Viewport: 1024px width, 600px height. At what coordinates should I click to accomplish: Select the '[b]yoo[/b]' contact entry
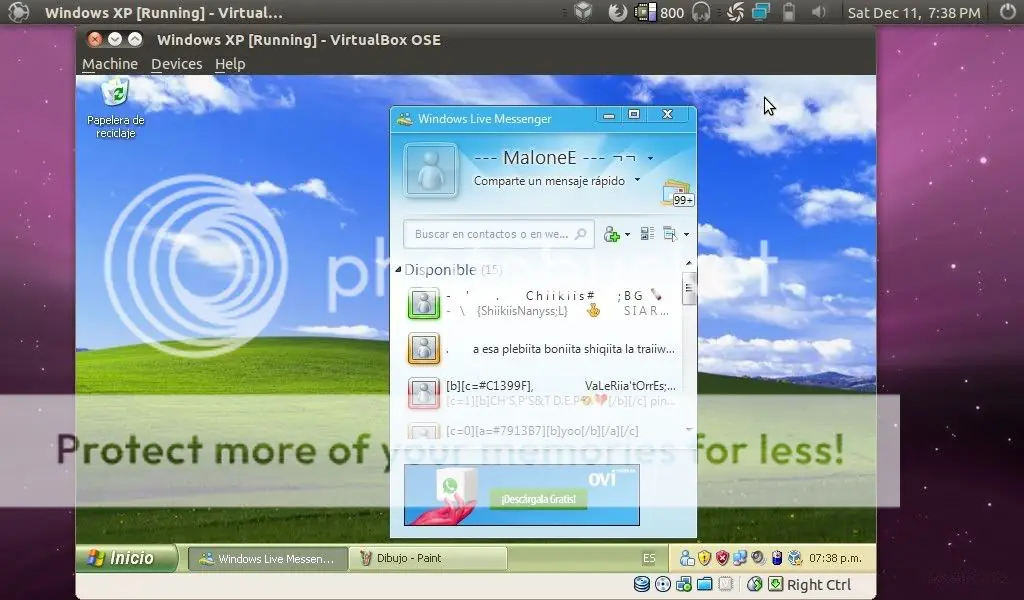(542, 431)
